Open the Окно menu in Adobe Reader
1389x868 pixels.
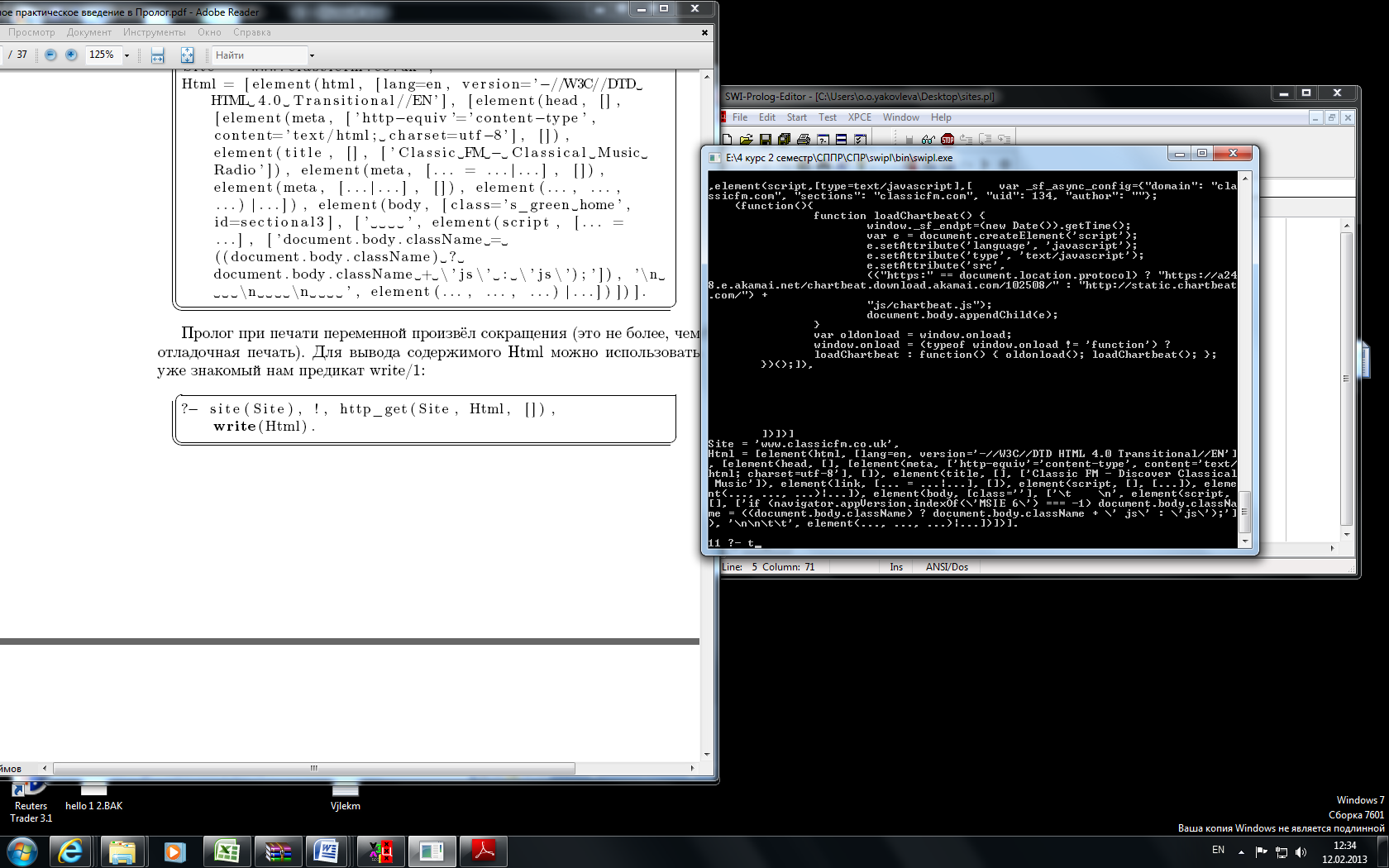coord(209,32)
